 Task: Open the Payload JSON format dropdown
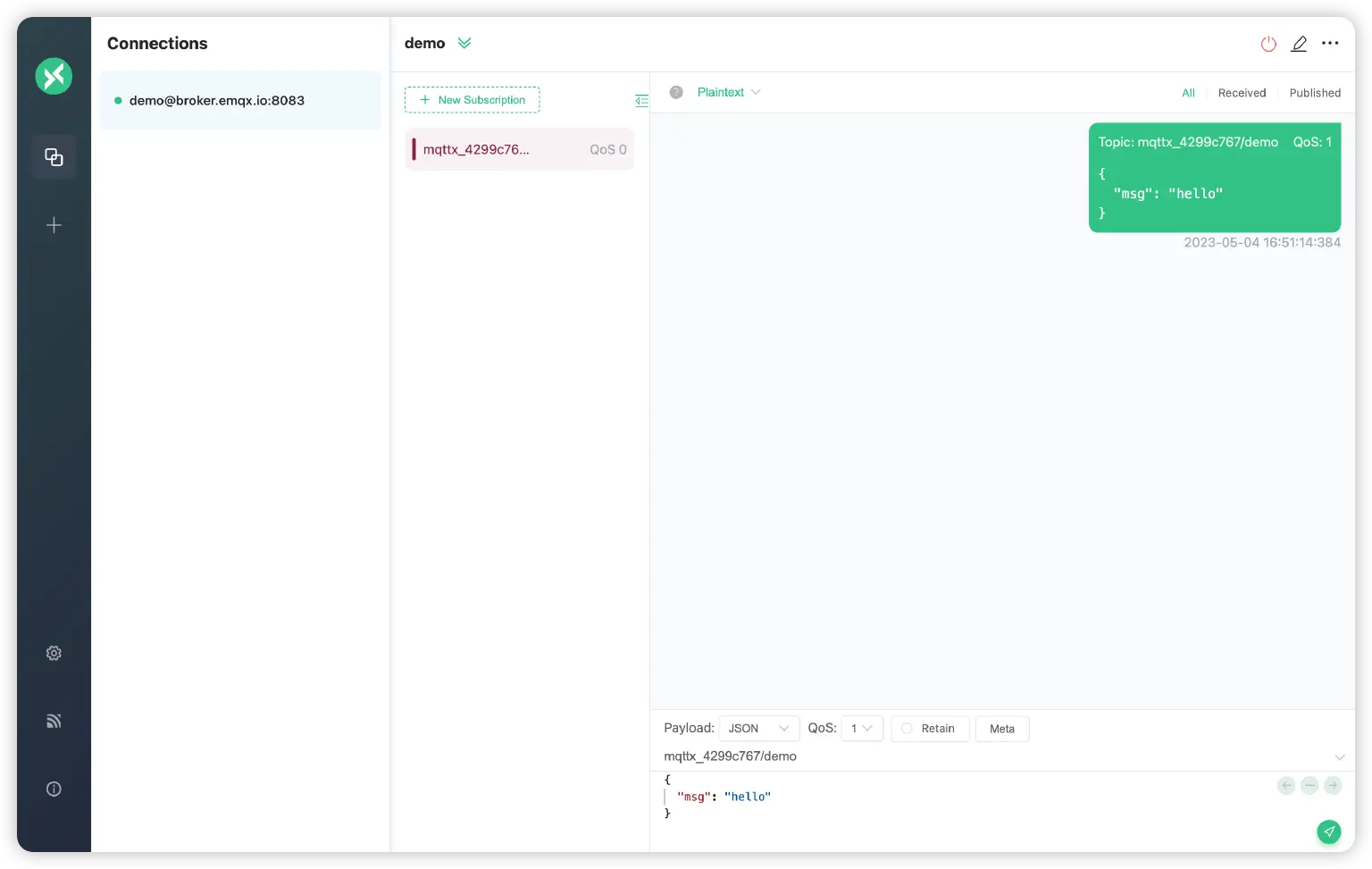tap(758, 729)
